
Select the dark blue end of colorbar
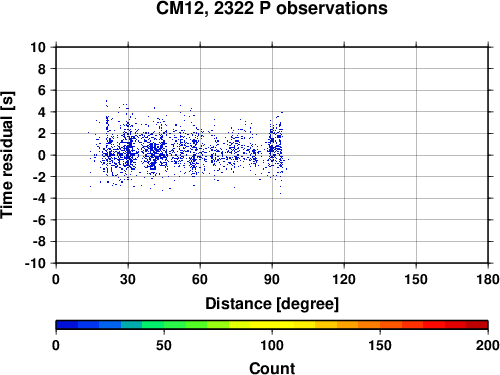pyautogui.click(x=67, y=325)
